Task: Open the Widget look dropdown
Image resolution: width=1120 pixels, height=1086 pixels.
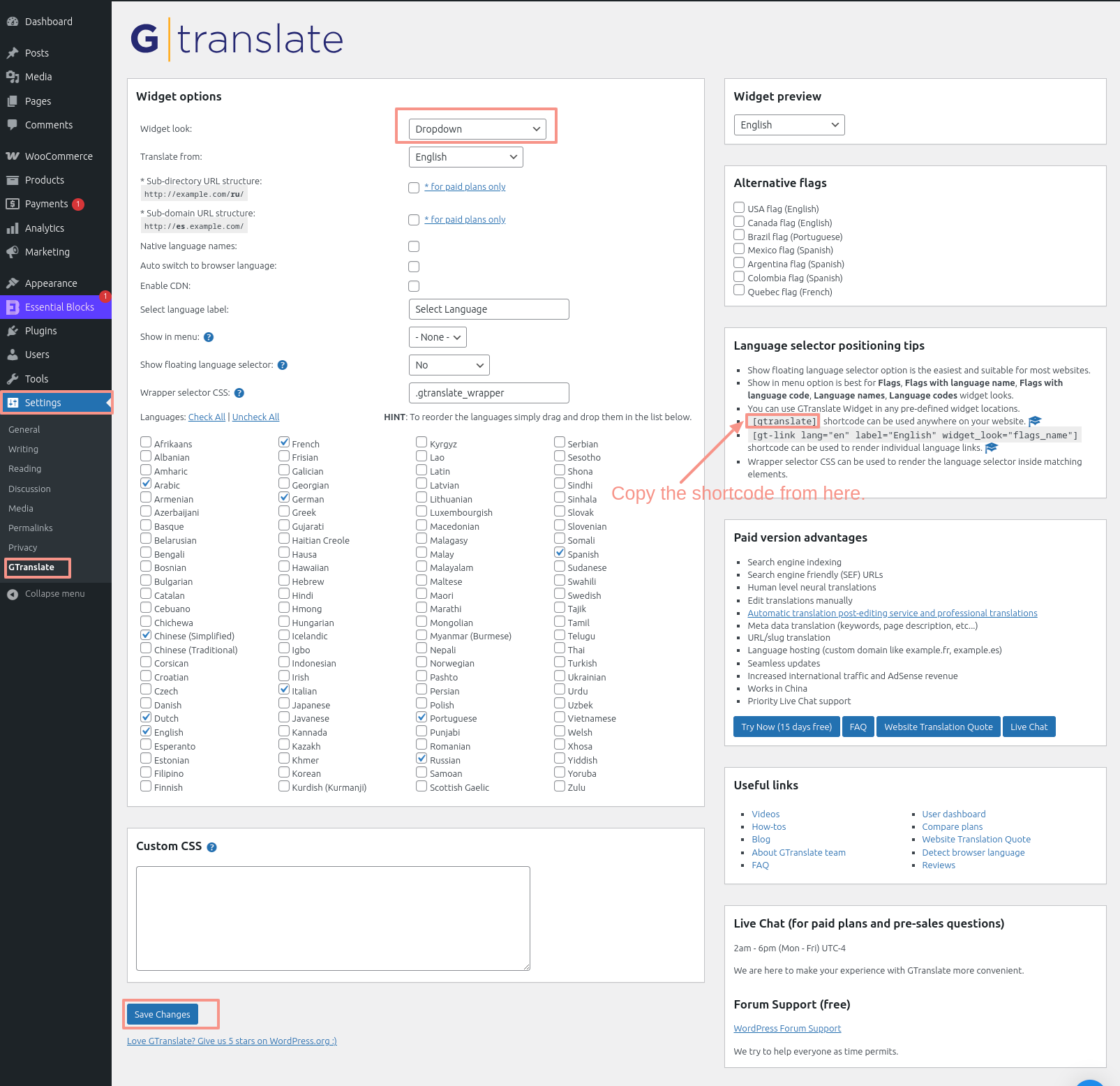Action: pos(477,129)
